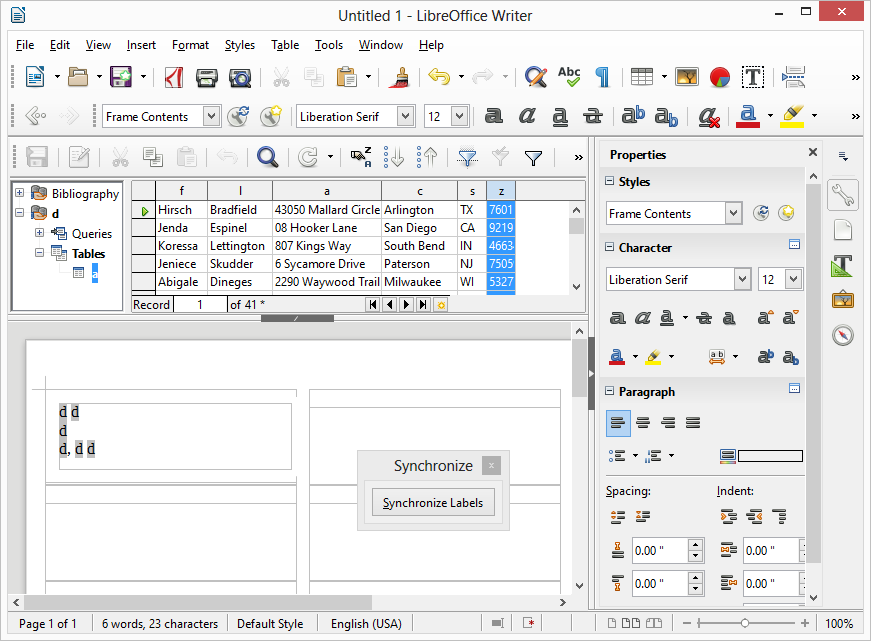Click the Save document icon
871x641 pixels.
tap(121, 77)
